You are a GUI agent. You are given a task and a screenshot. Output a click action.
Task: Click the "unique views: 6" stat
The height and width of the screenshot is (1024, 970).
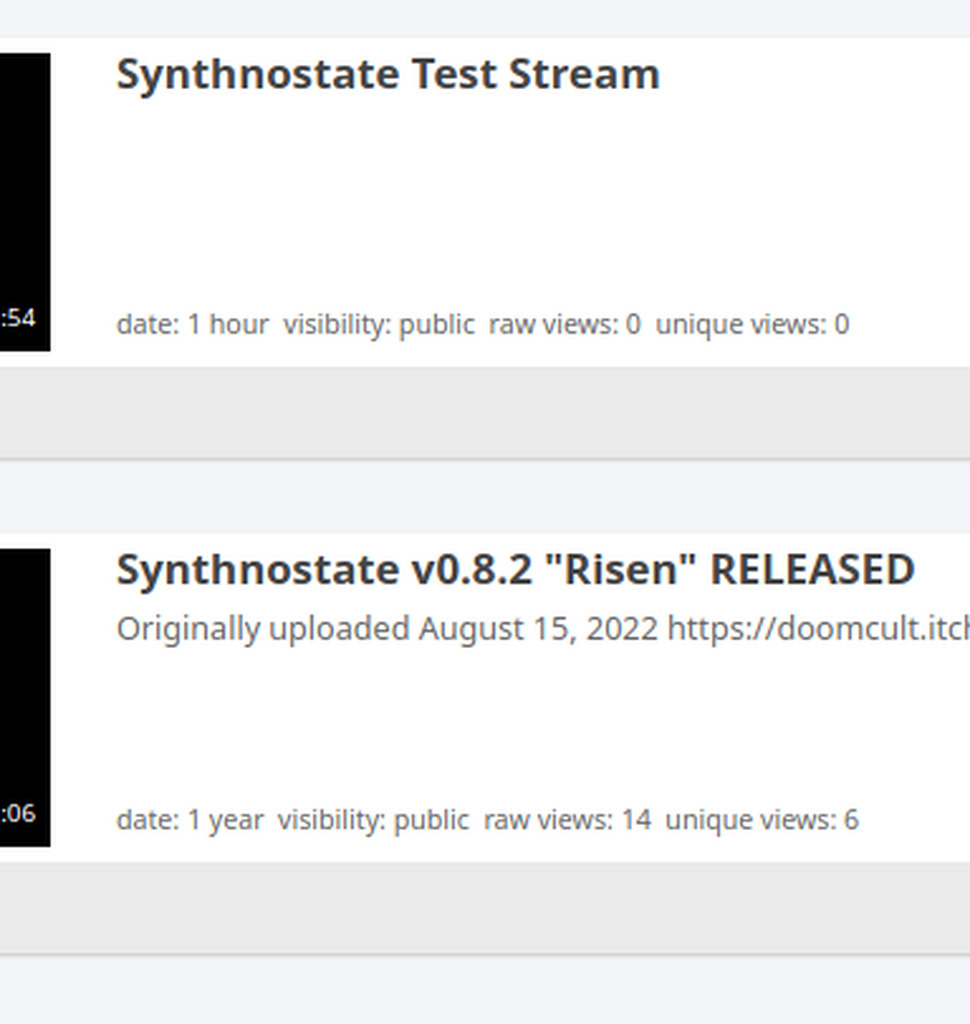[761, 820]
